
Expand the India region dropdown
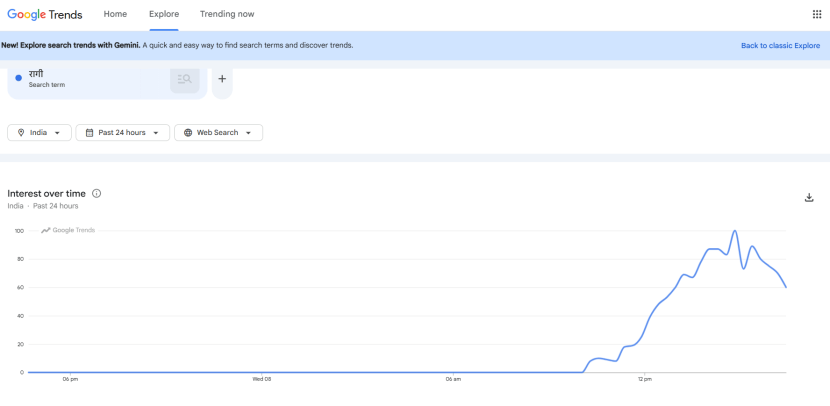click(x=57, y=132)
